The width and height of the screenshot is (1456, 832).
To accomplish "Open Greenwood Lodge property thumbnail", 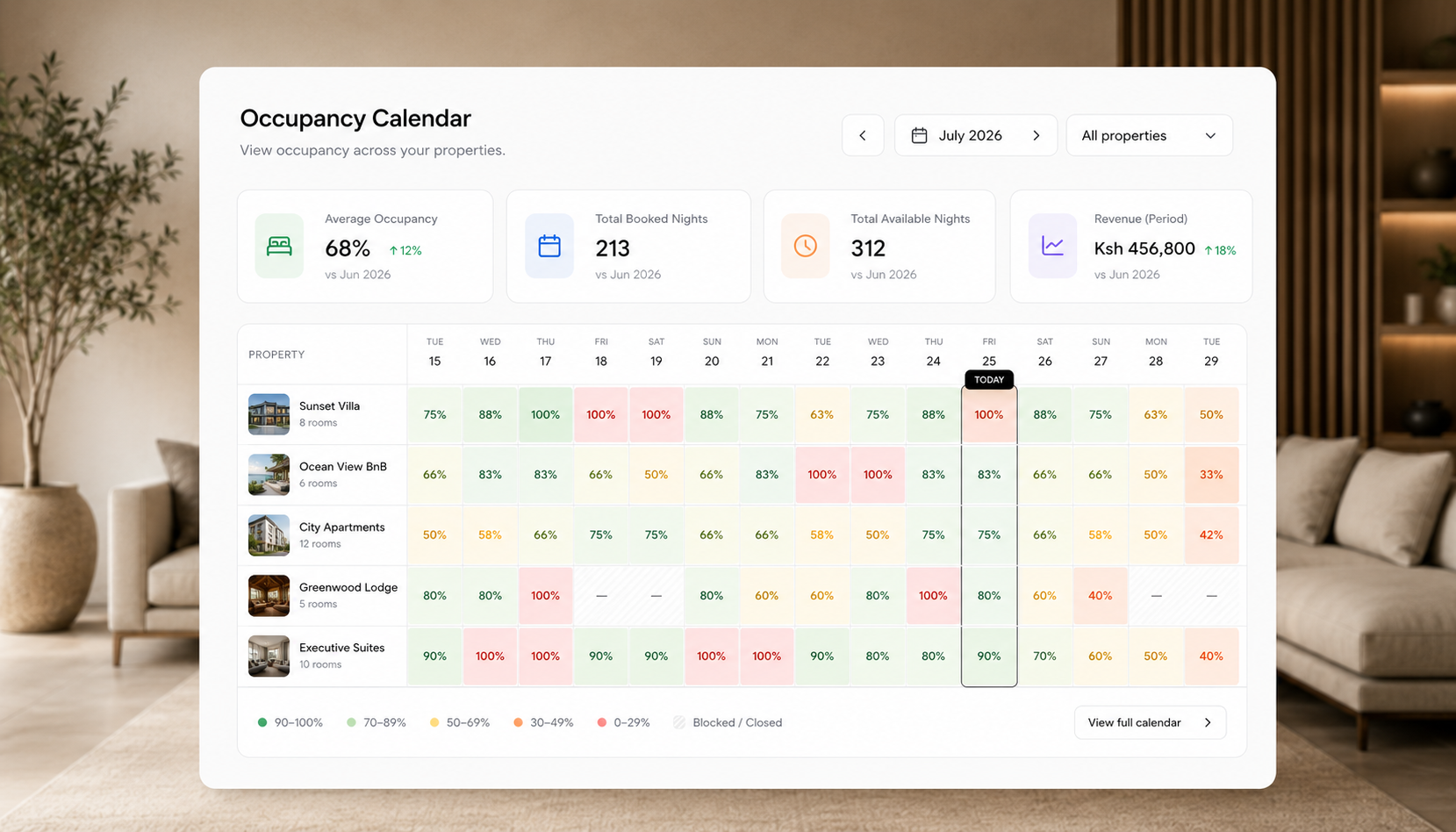I will (269, 595).
